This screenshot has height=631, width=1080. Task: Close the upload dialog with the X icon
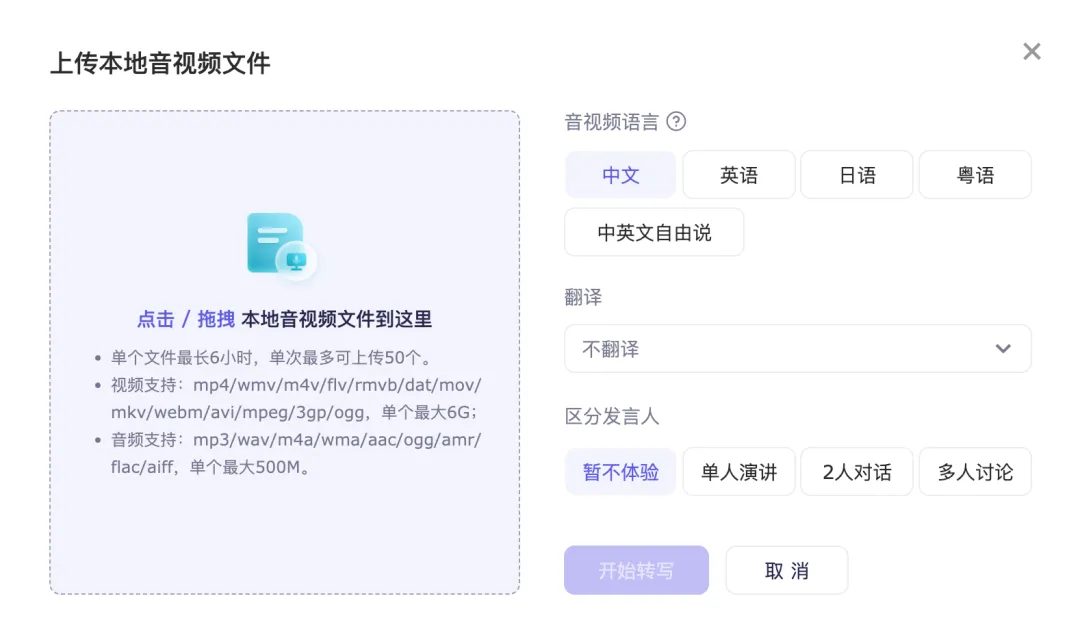pos(1031,51)
